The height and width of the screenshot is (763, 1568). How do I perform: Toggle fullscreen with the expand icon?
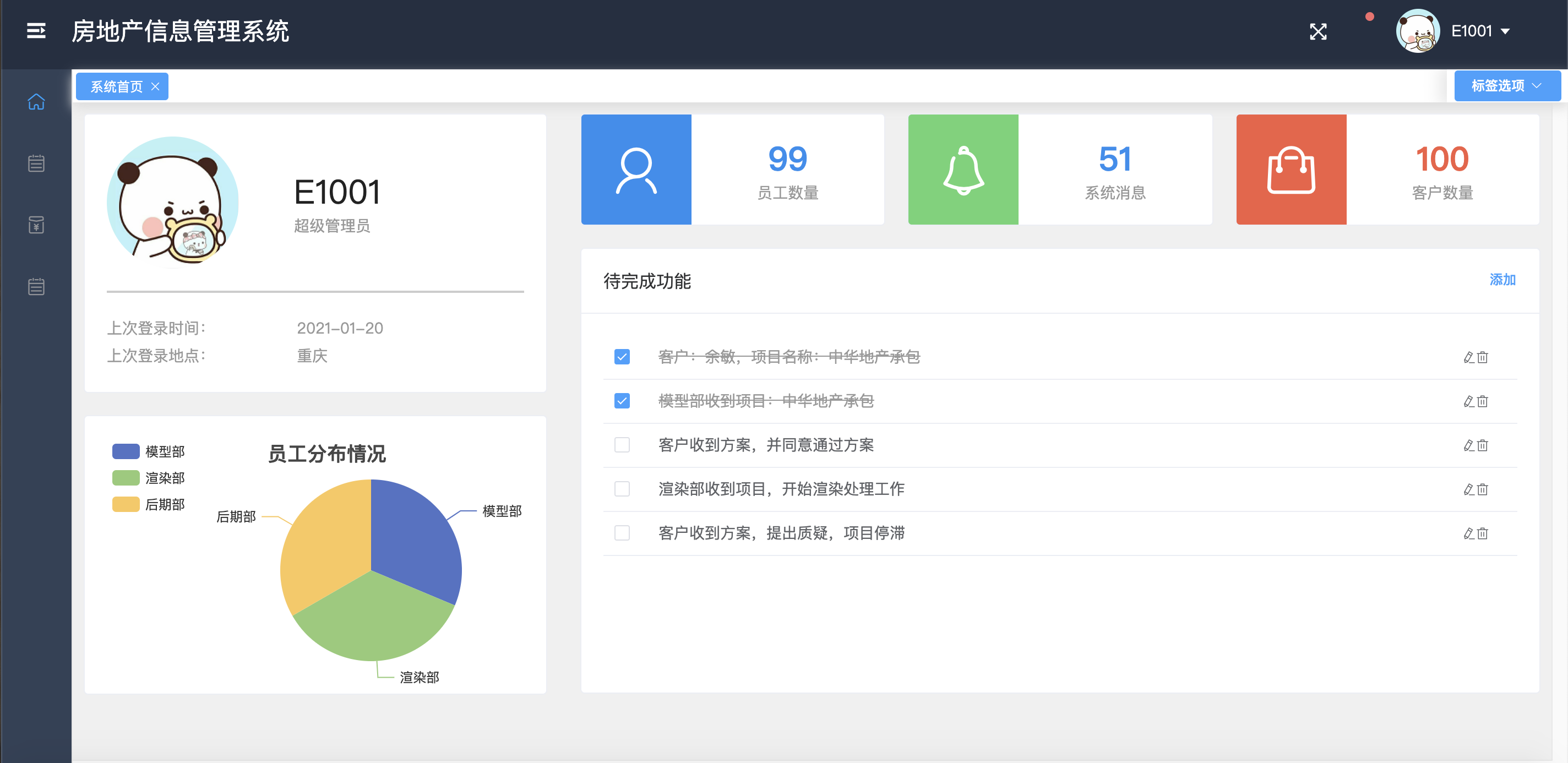tap(1318, 31)
